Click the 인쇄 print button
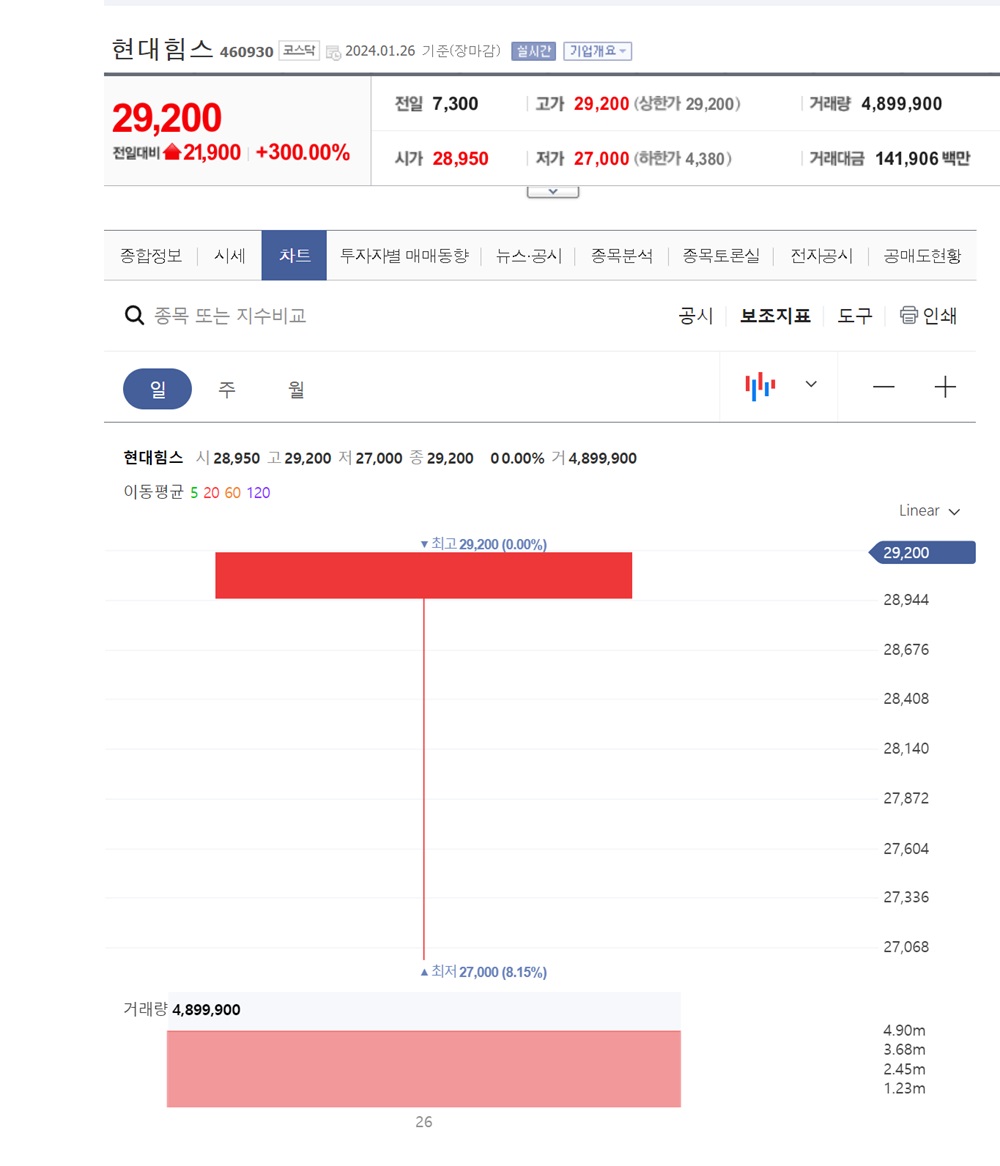Screen dimensions: 1000x1166 928,315
